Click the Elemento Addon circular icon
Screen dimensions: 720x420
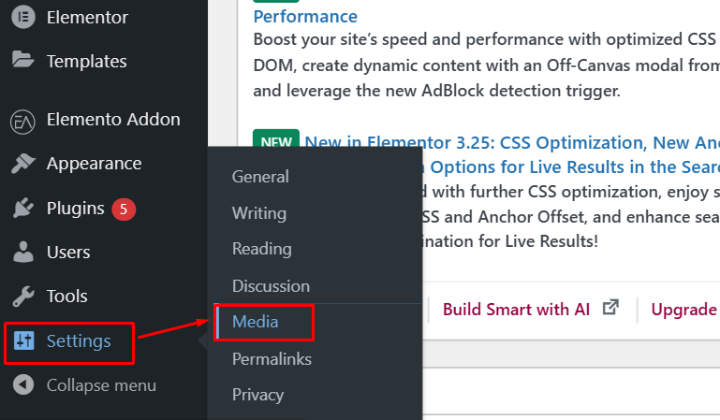point(23,120)
